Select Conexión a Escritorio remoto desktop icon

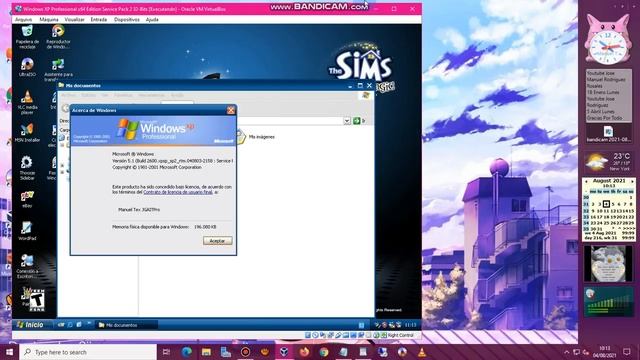(27, 266)
